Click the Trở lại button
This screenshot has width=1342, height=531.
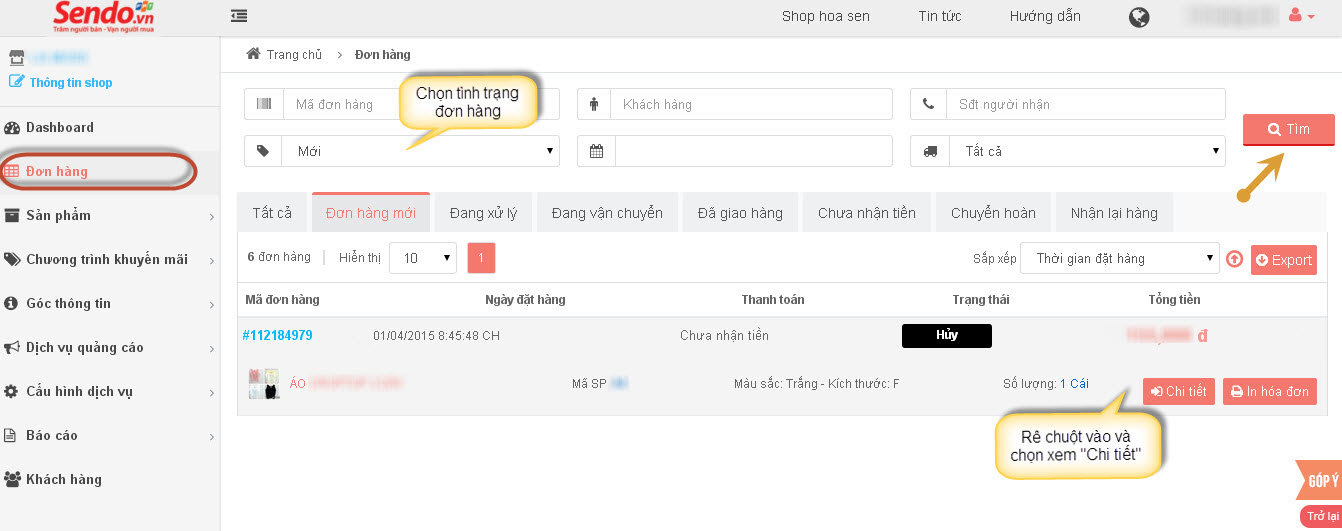coord(1321,517)
